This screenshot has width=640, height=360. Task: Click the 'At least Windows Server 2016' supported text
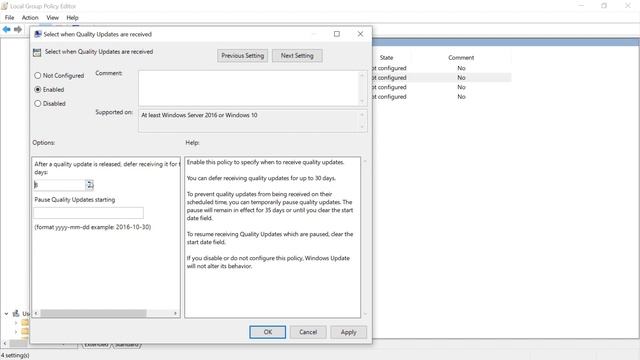pyautogui.click(x=199, y=115)
